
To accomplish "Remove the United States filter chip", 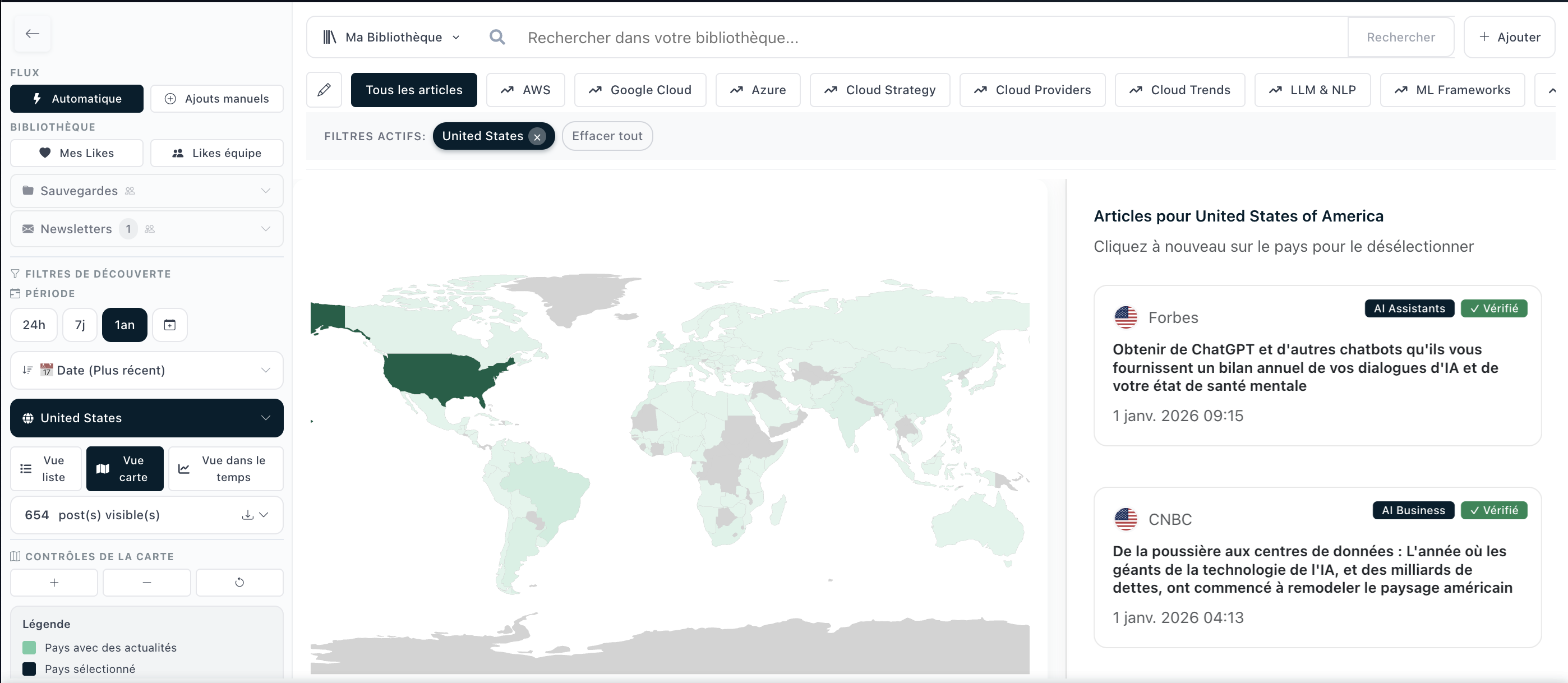I will [x=537, y=137].
